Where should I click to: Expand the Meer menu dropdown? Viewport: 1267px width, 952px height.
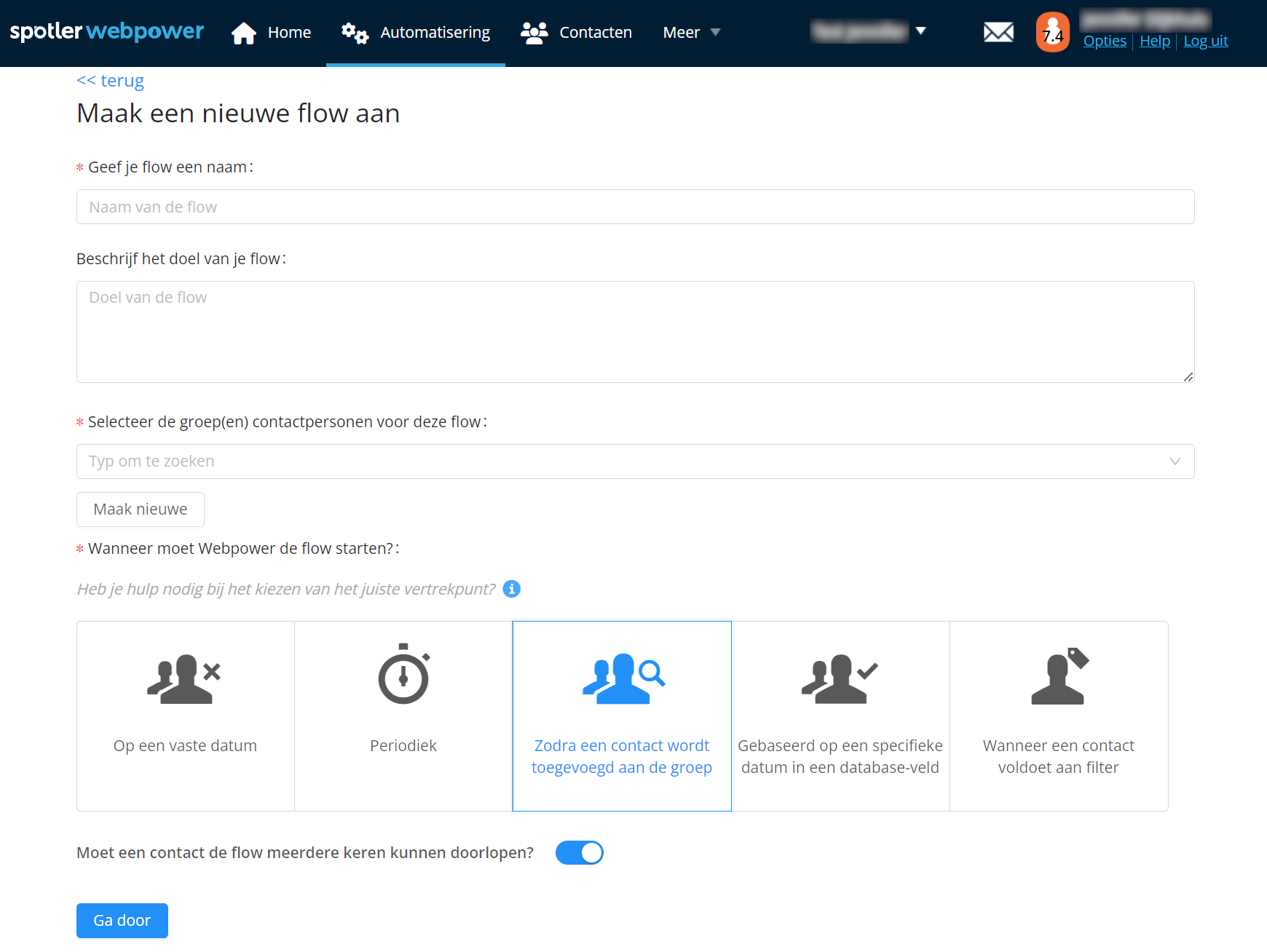(x=691, y=32)
